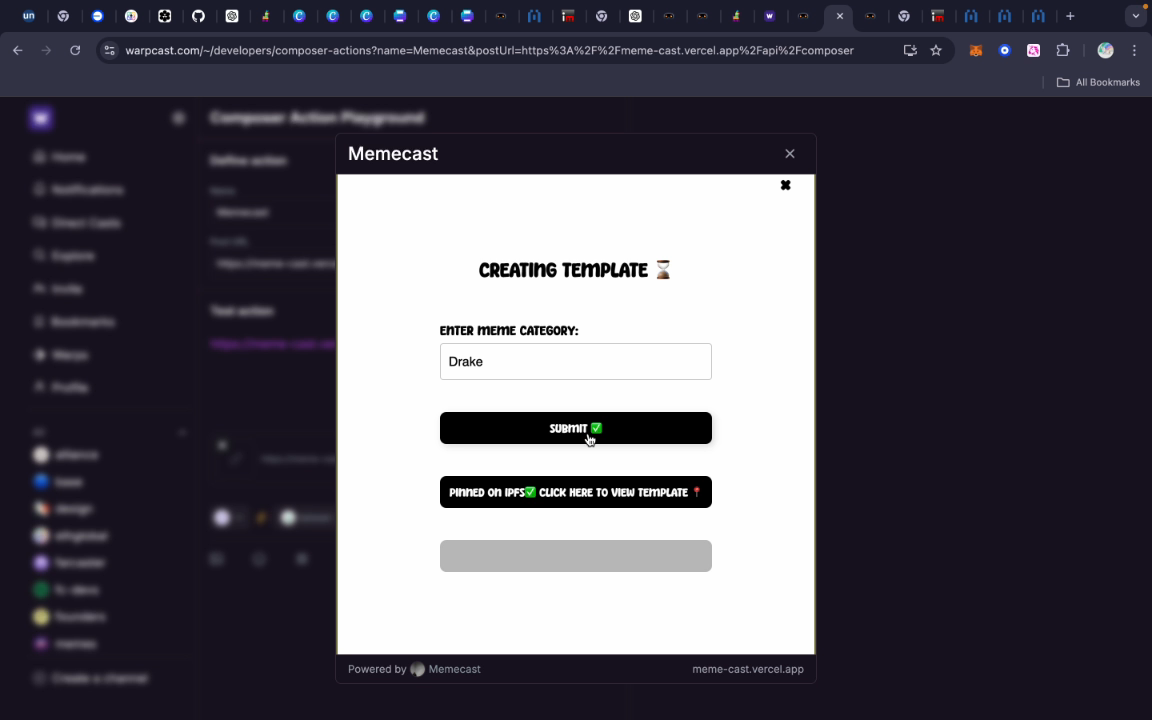Open Profile in the Warpcast sidebar
This screenshot has width=1152, height=720.
click(x=61, y=387)
